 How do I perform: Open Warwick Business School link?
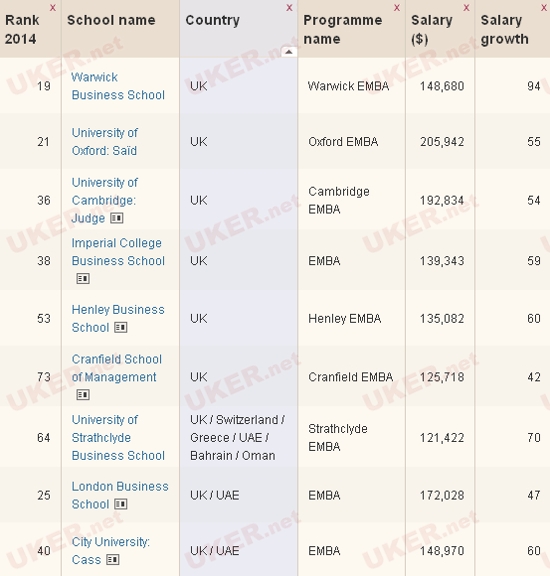pos(118,86)
